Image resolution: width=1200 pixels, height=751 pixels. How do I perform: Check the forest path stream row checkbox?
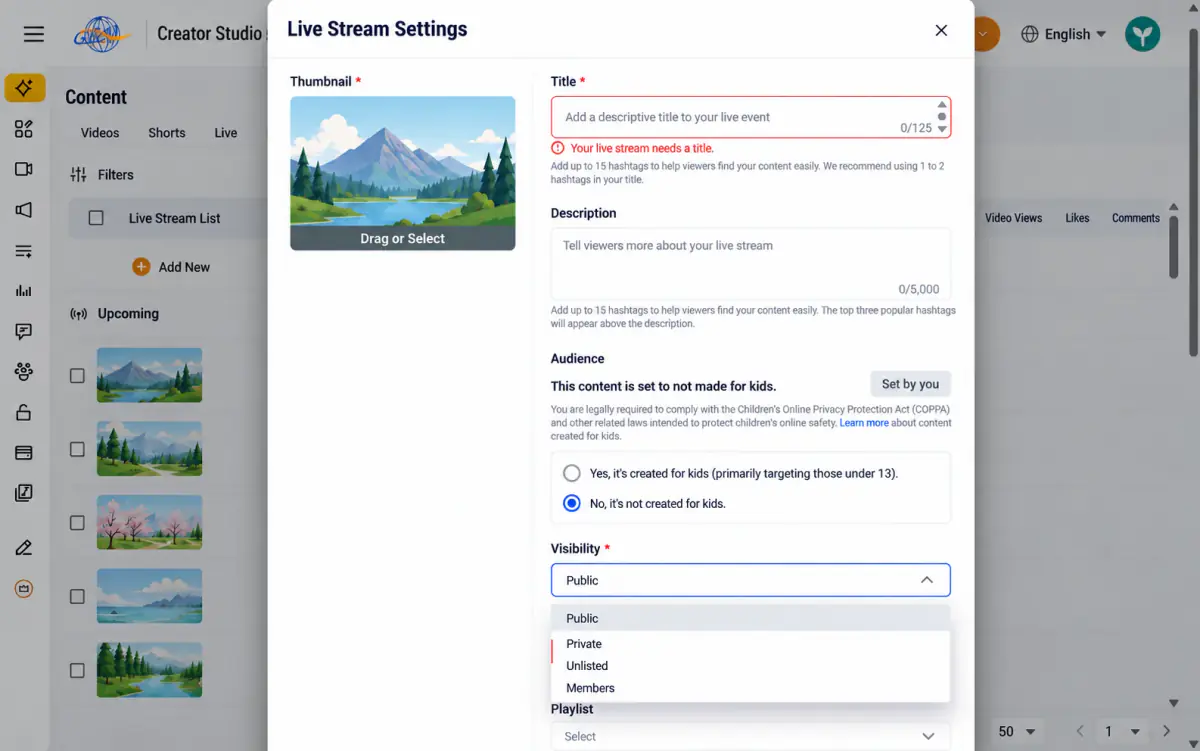tap(77, 450)
